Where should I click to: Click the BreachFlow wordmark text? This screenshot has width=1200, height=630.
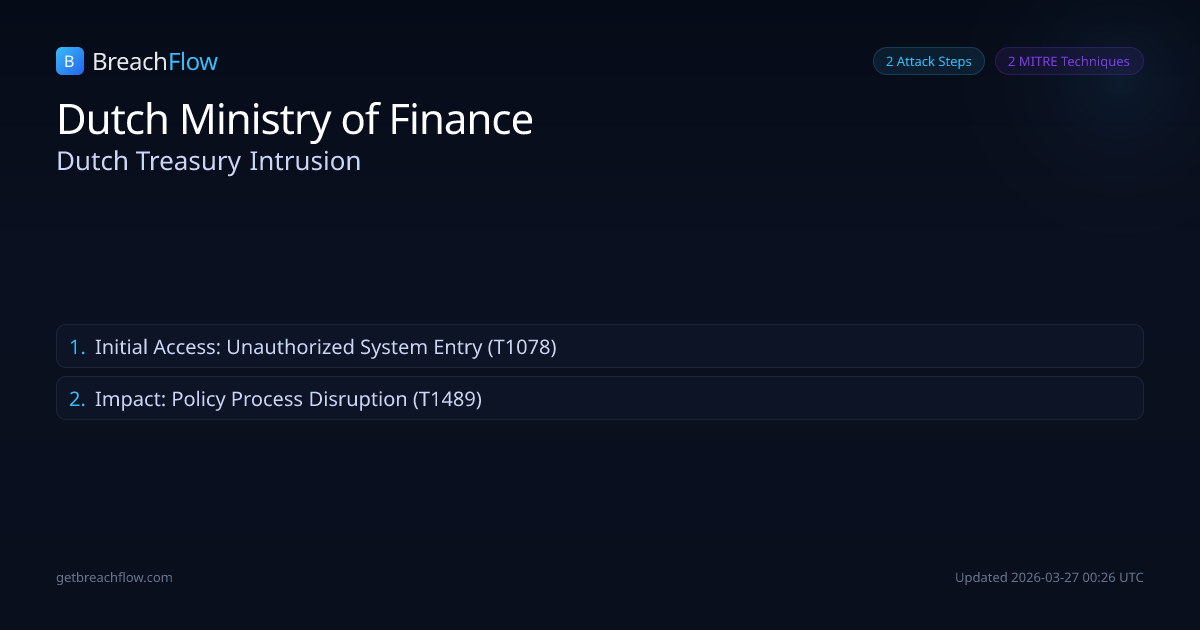pos(155,62)
